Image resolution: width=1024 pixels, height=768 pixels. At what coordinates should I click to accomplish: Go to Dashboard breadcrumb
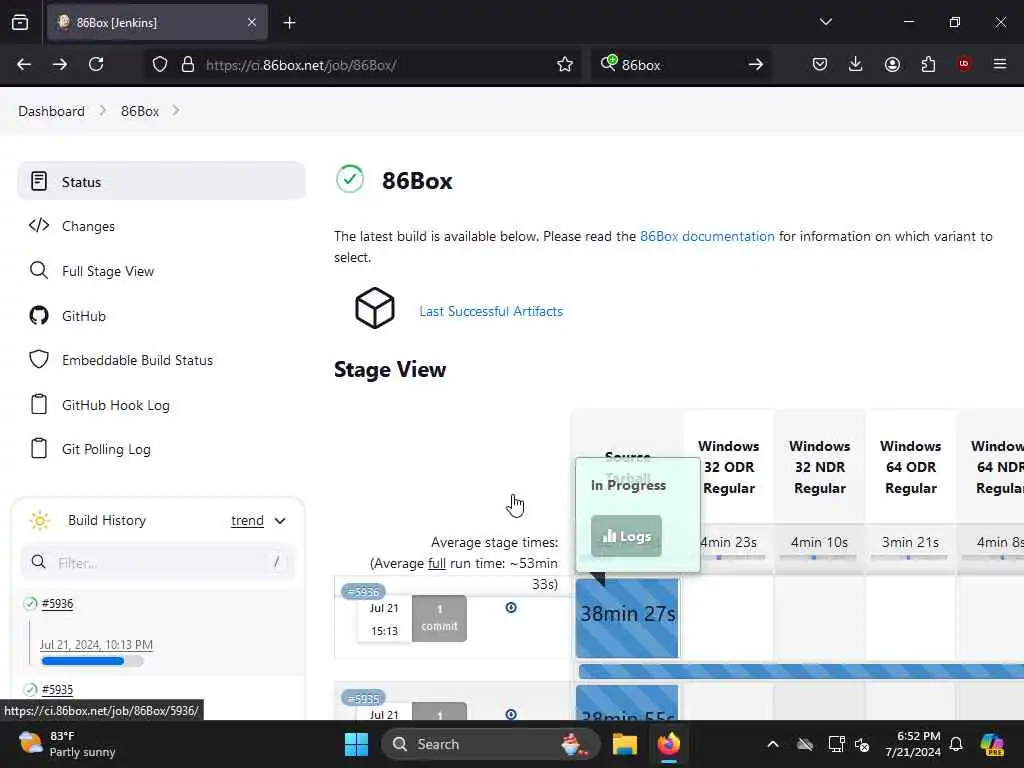[x=52, y=111]
